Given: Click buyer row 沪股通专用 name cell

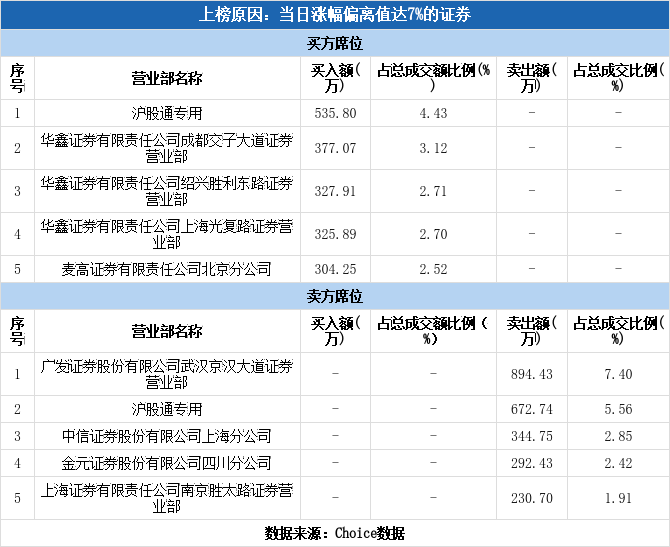Looking at the screenshot, I should (167, 113).
